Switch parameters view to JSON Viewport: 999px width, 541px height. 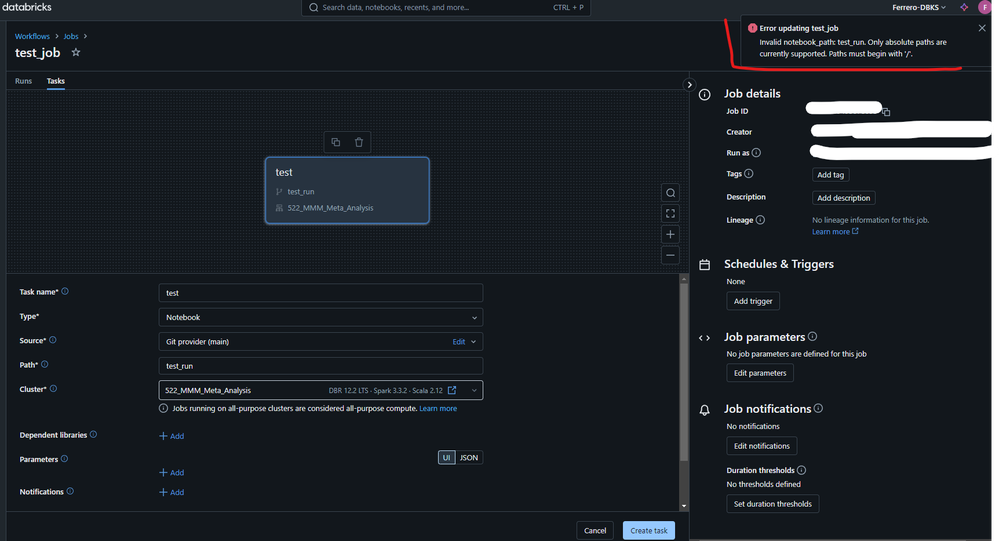pyautogui.click(x=469, y=457)
